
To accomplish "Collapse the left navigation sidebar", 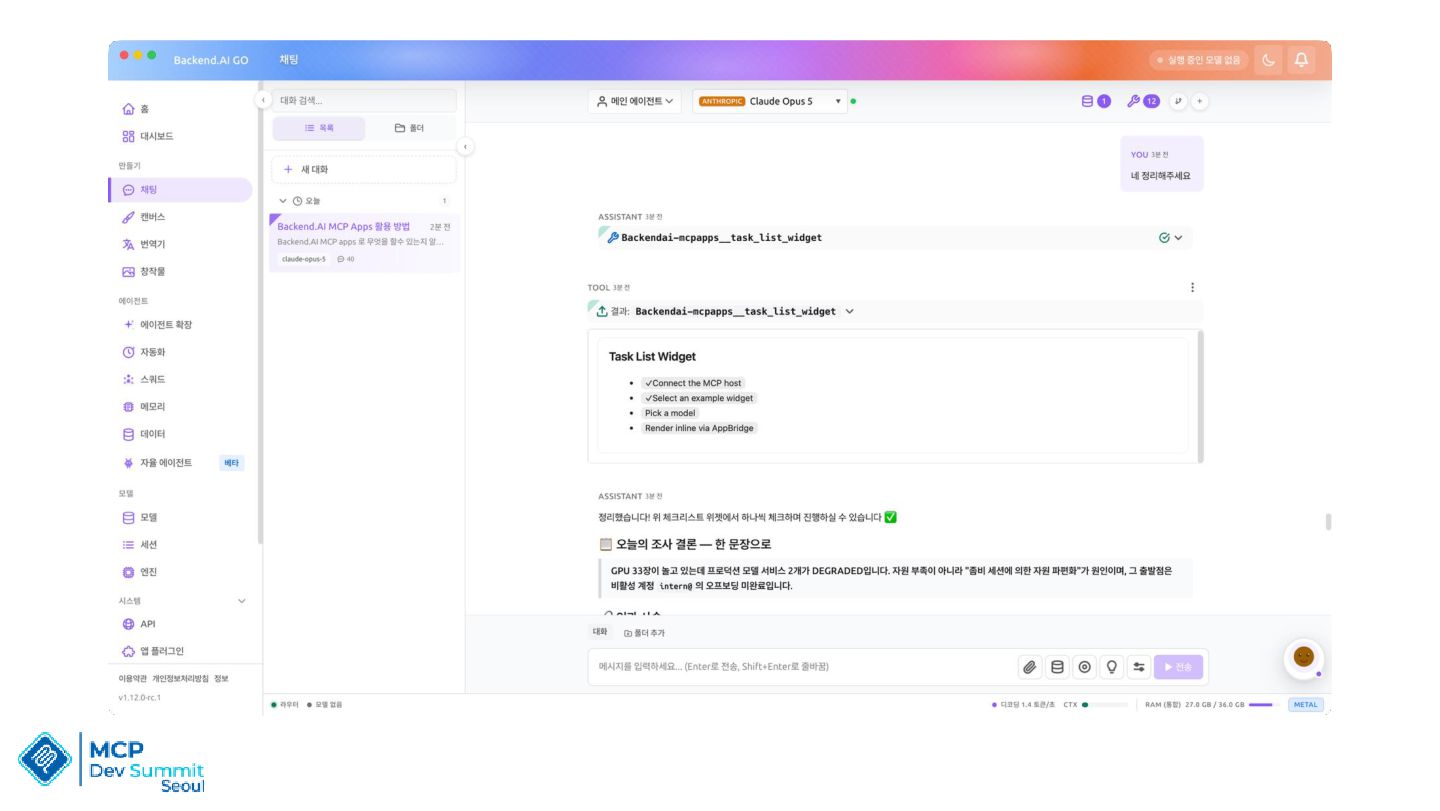I will (x=263, y=100).
